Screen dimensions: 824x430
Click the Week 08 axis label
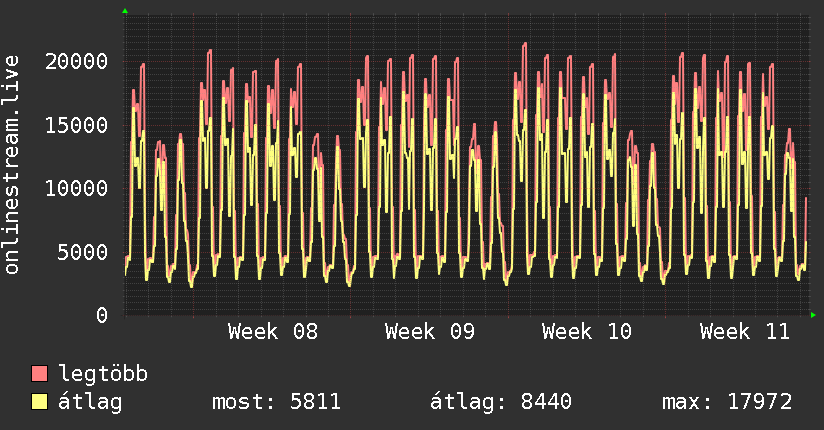(x=273, y=332)
